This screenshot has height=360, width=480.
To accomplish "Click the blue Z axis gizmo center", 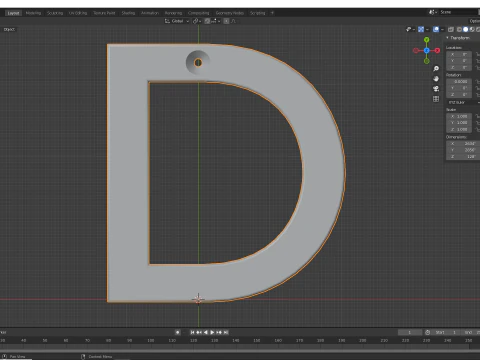I will (426, 50).
